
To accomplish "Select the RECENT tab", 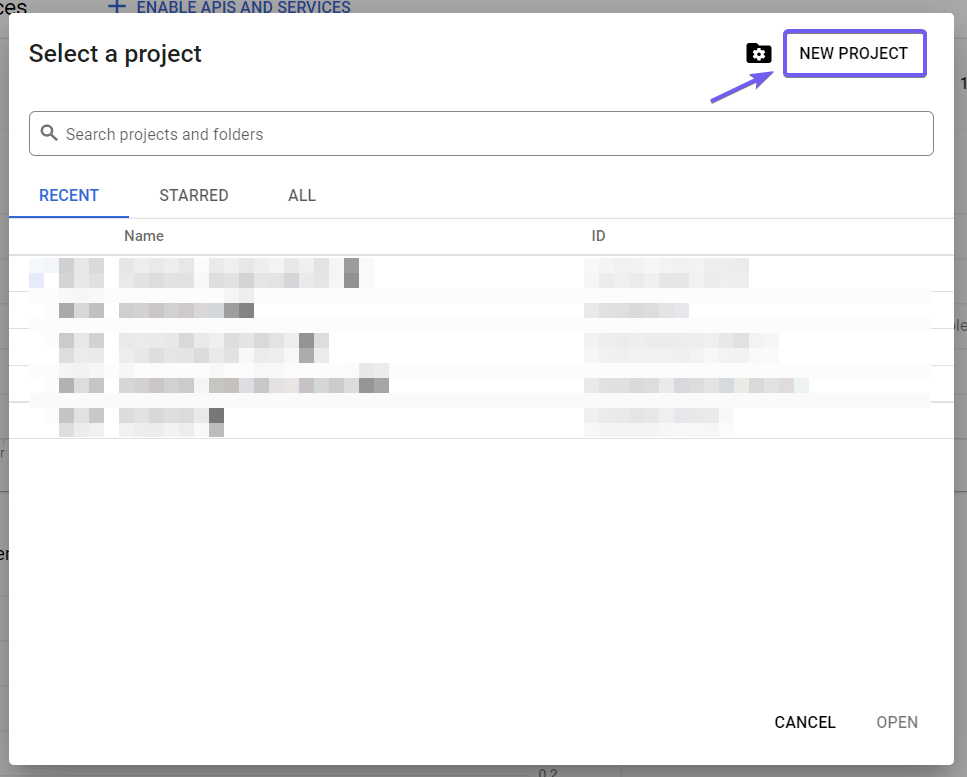I will click(x=68, y=195).
